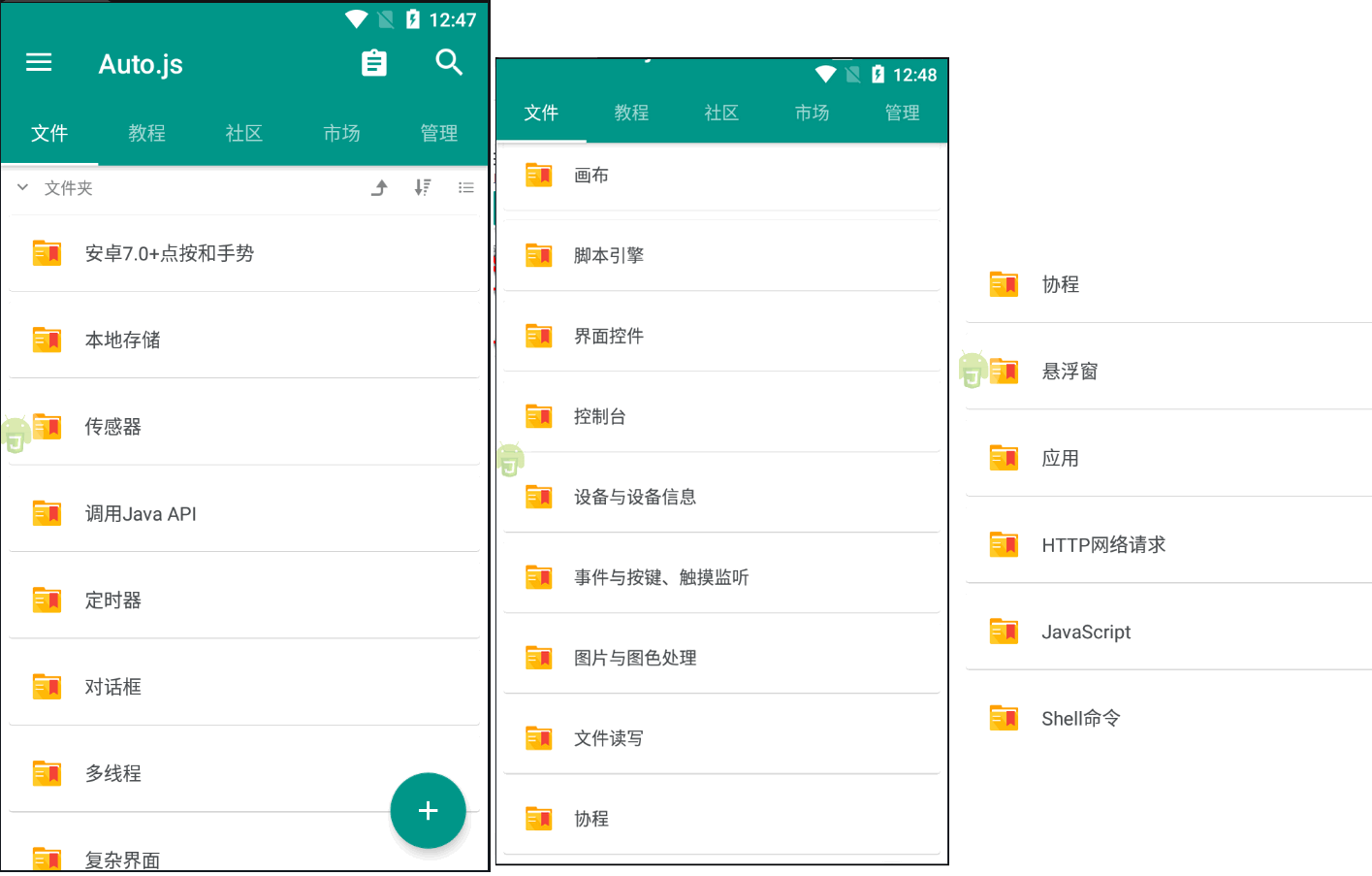1372x876 pixels.
Task: Select 社区 tab in middle screen
Action: 721,113
